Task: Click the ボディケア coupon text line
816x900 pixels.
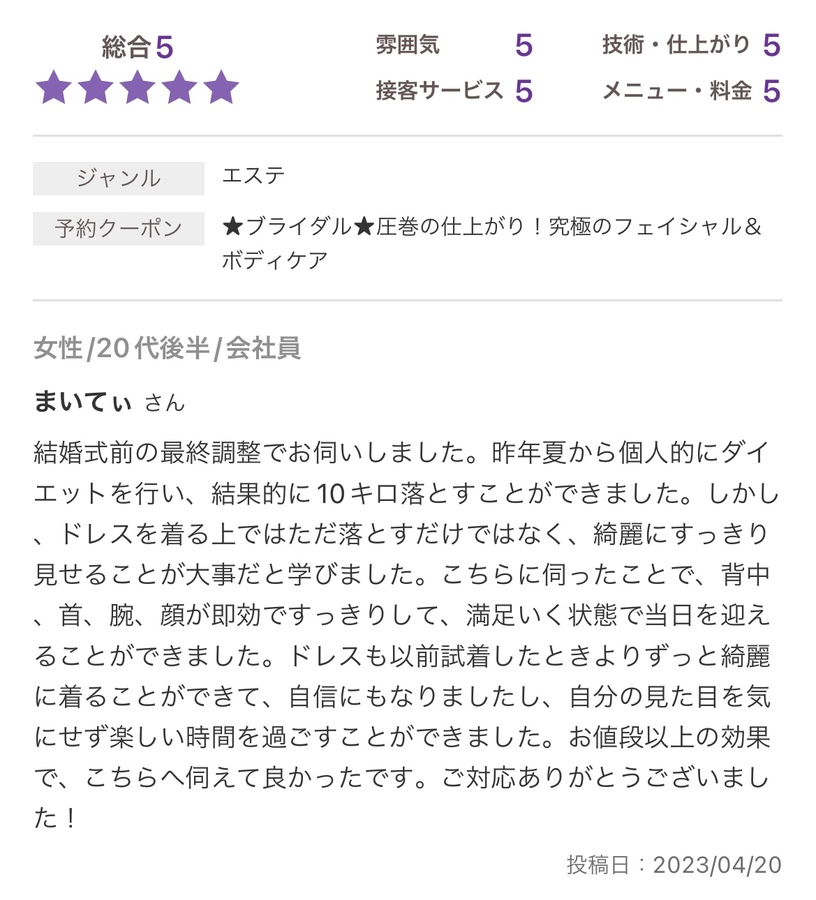Action: click(275, 261)
